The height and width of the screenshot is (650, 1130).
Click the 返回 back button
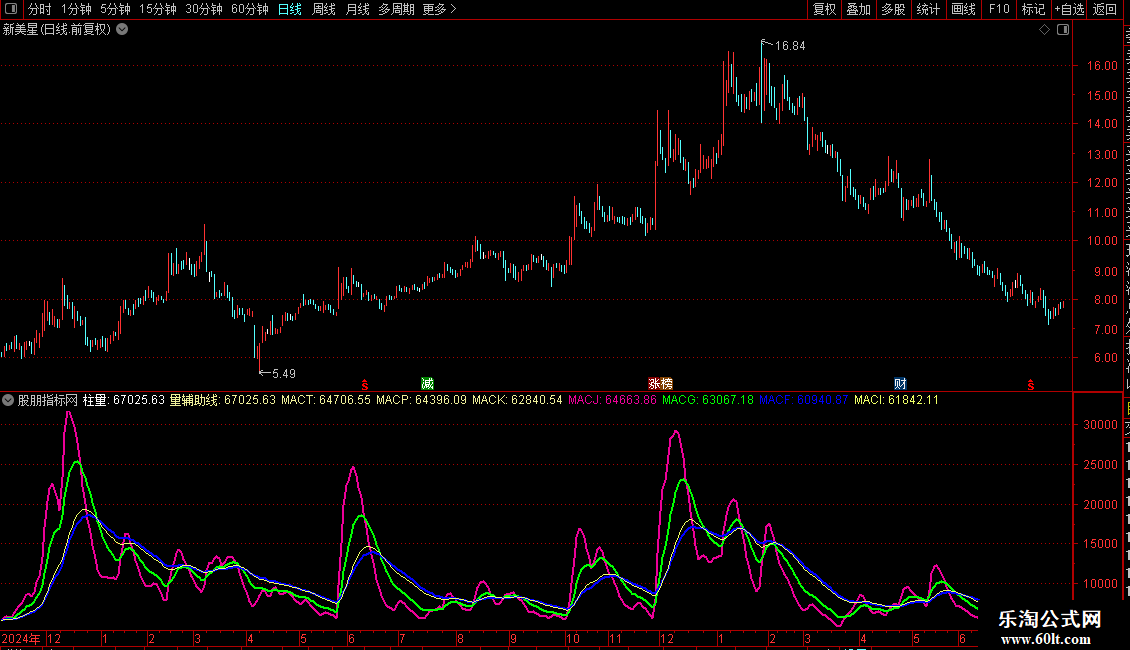pos(1104,9)
